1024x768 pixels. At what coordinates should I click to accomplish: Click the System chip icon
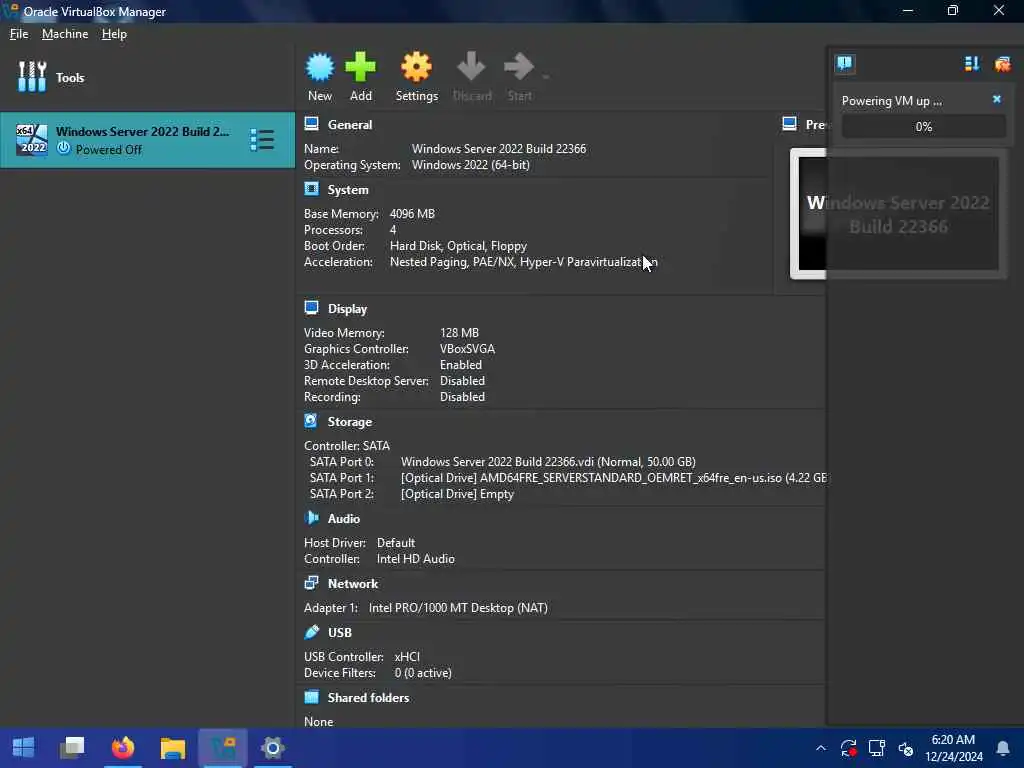pos(312,189)
